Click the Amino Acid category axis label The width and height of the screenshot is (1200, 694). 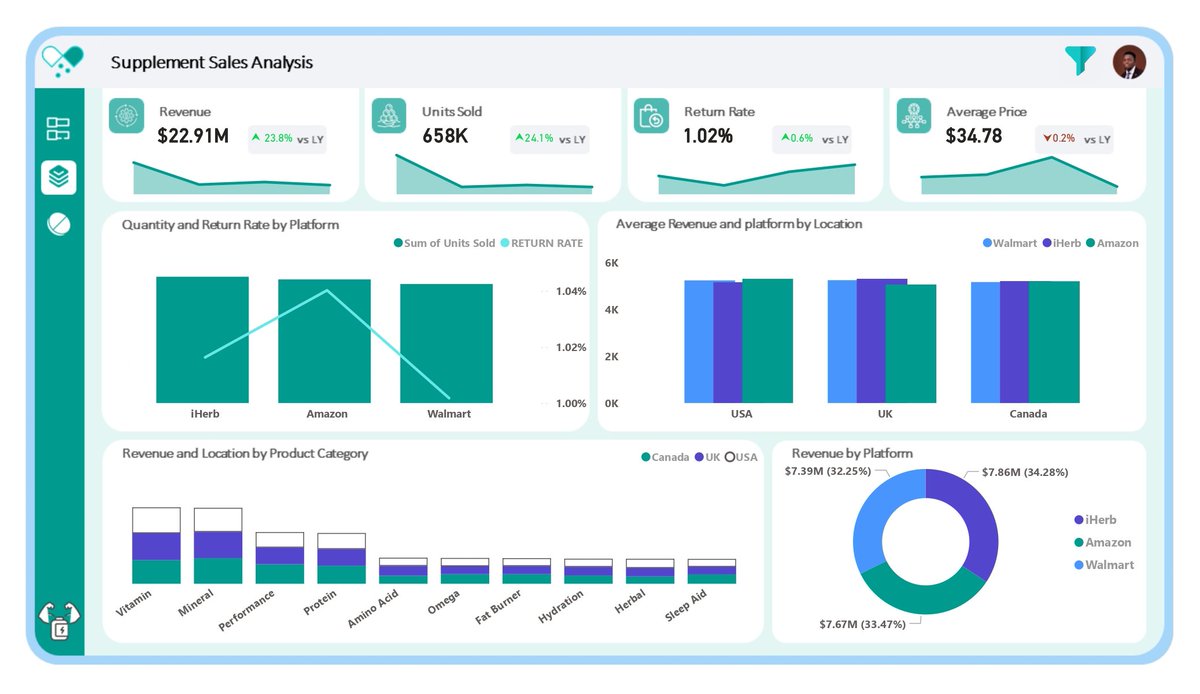tap(372, 607)
